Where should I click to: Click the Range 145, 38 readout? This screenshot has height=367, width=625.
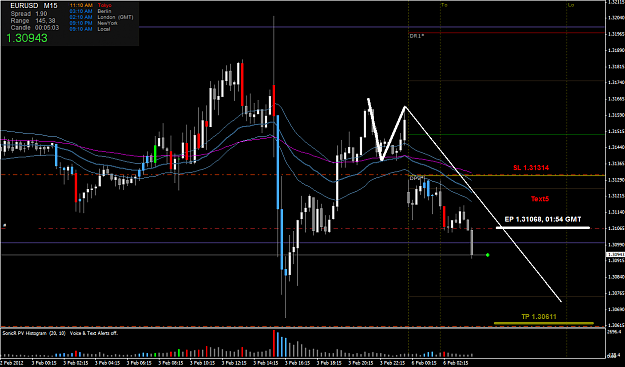click(x=33, y=21)
